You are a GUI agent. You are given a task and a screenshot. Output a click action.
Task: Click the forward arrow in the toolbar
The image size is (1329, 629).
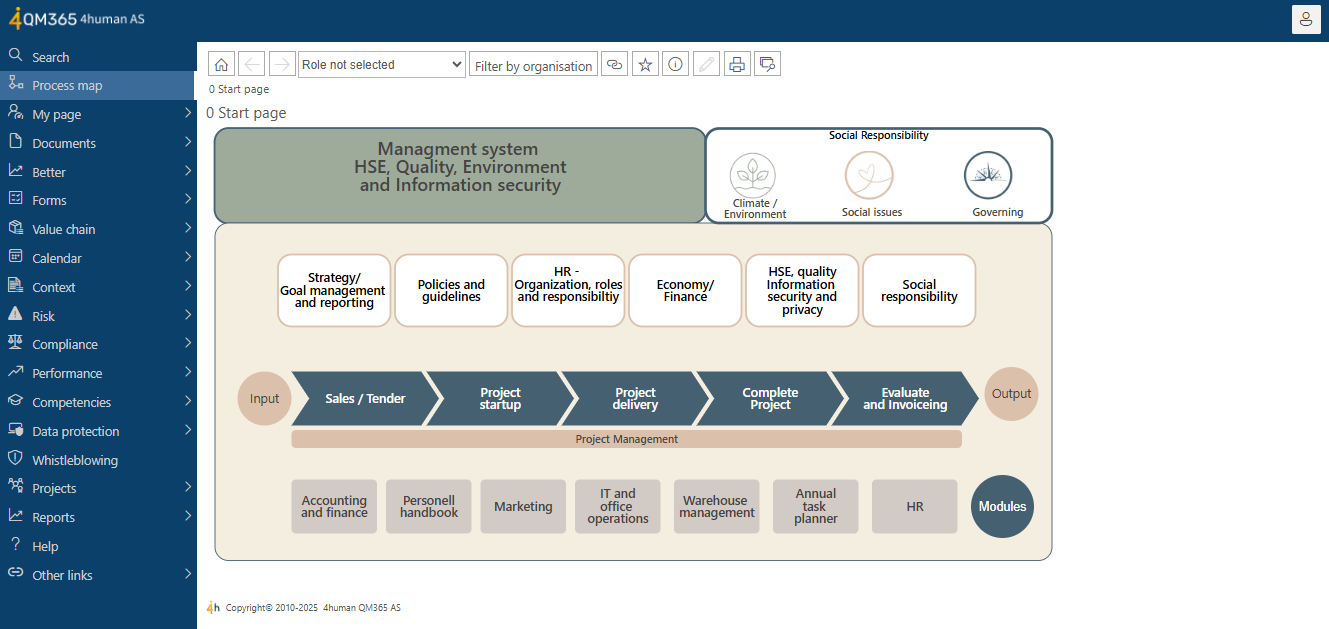coord(282,64)
